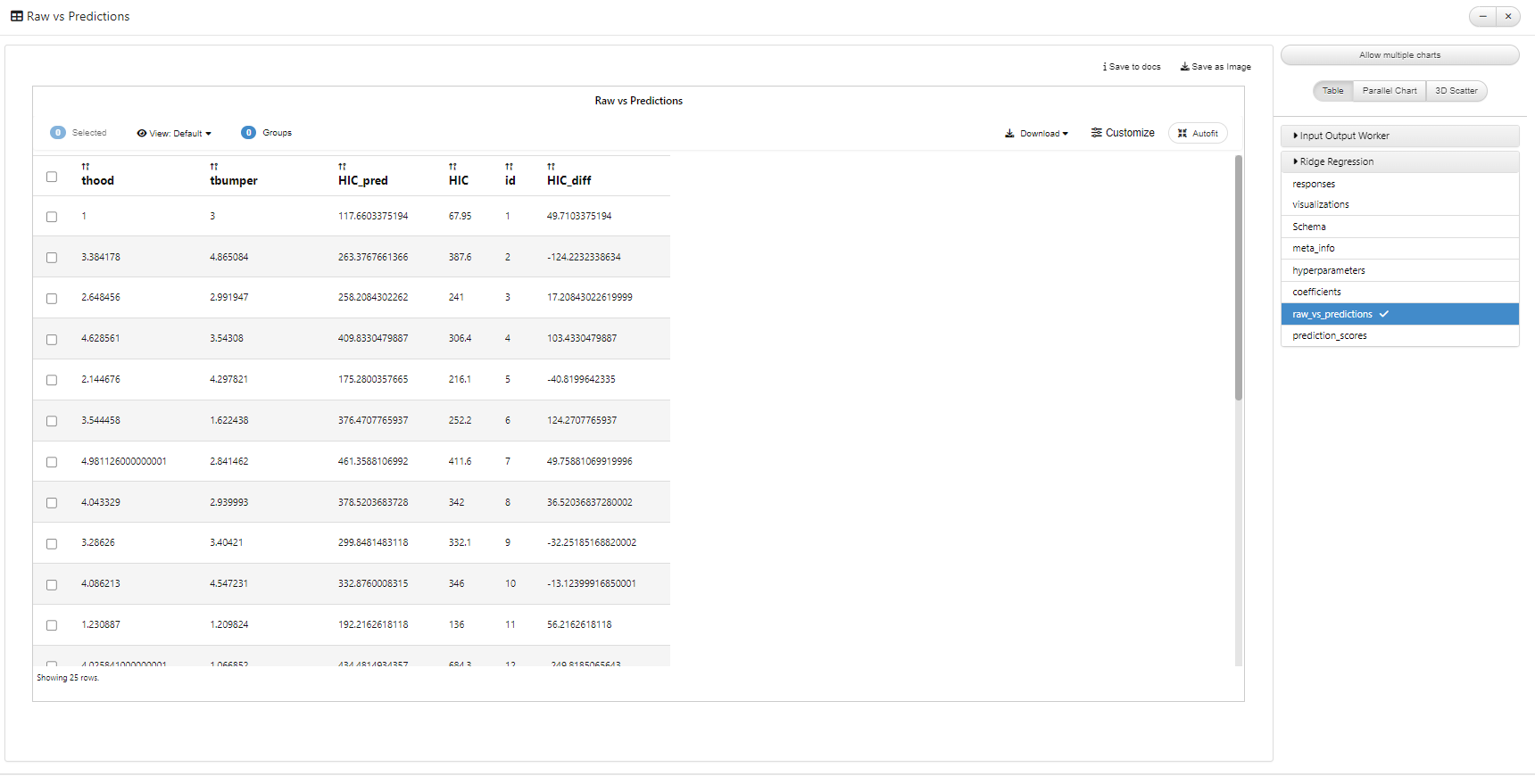This screenshot has height=784, width=1535.
Task: Switch to the 3D Scatter tab
Action: [x=1456, y=91]
